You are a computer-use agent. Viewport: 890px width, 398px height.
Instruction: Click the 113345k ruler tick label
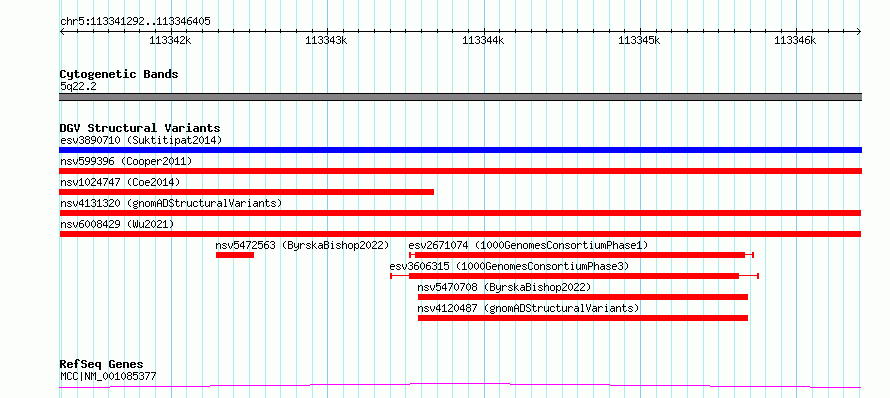point(639,40)
